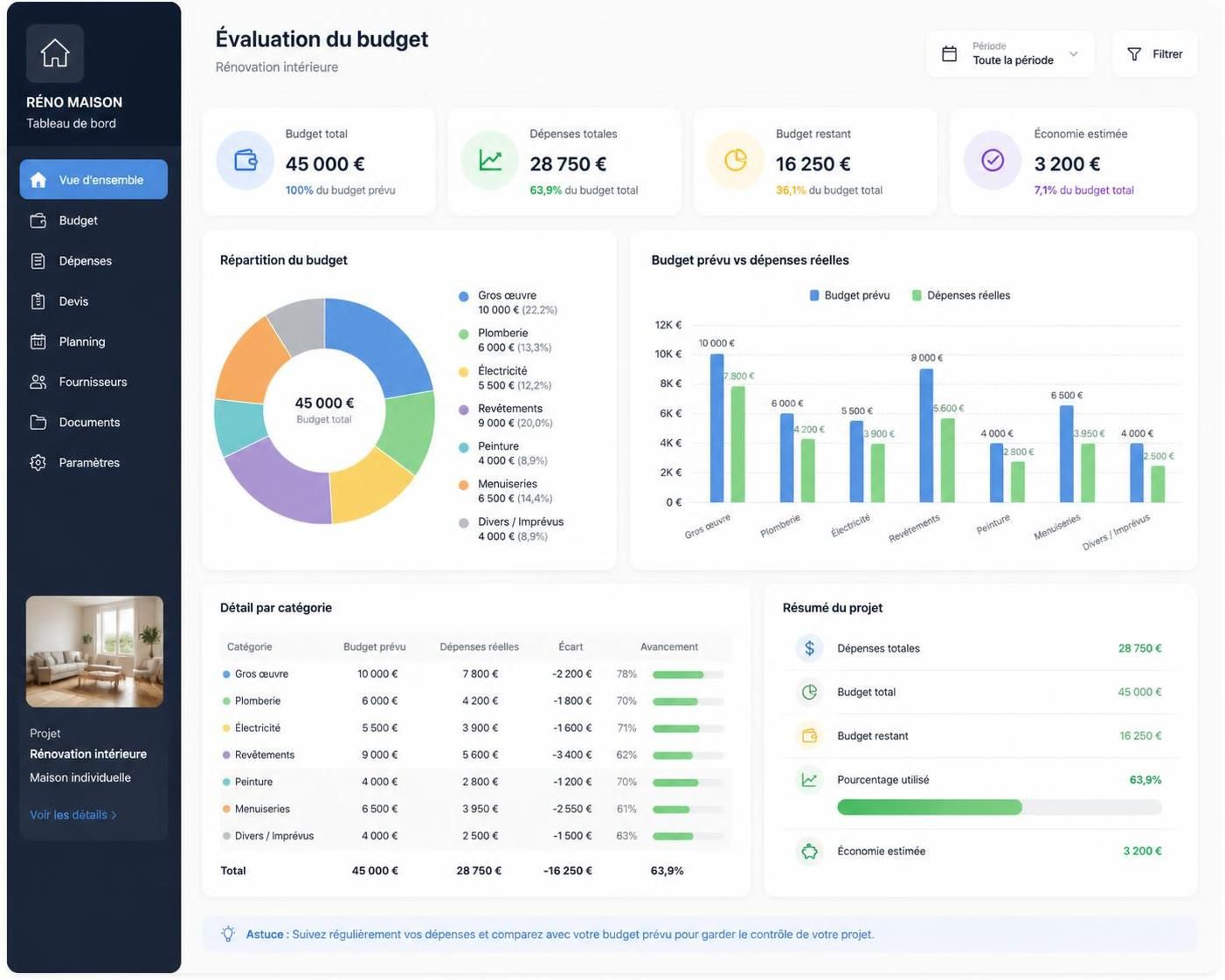Click the Divers / Imprévus entry in the donut legend

point(512,528)
